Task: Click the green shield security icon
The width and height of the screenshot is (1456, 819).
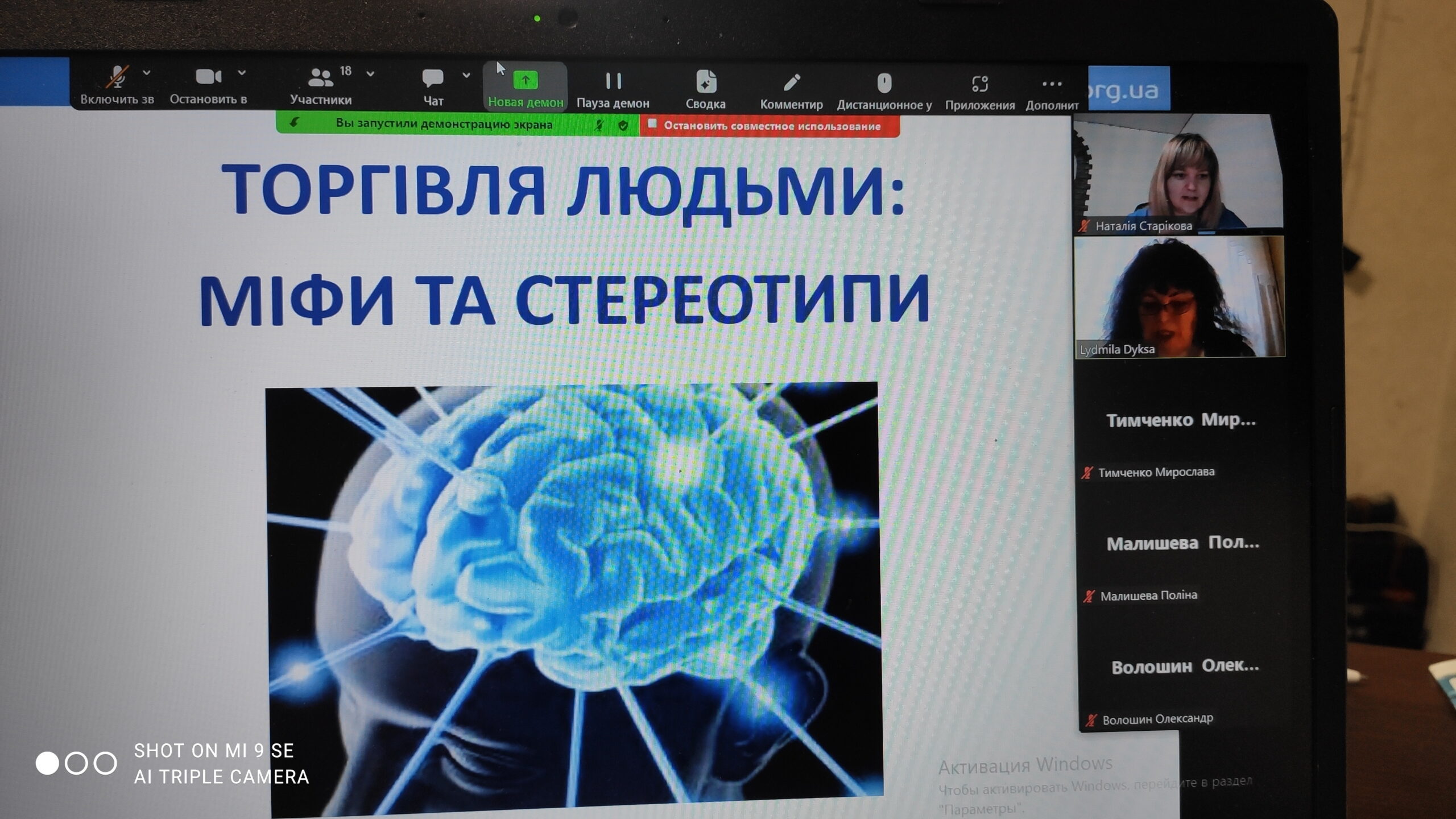Action: click(x=623, y=126)
